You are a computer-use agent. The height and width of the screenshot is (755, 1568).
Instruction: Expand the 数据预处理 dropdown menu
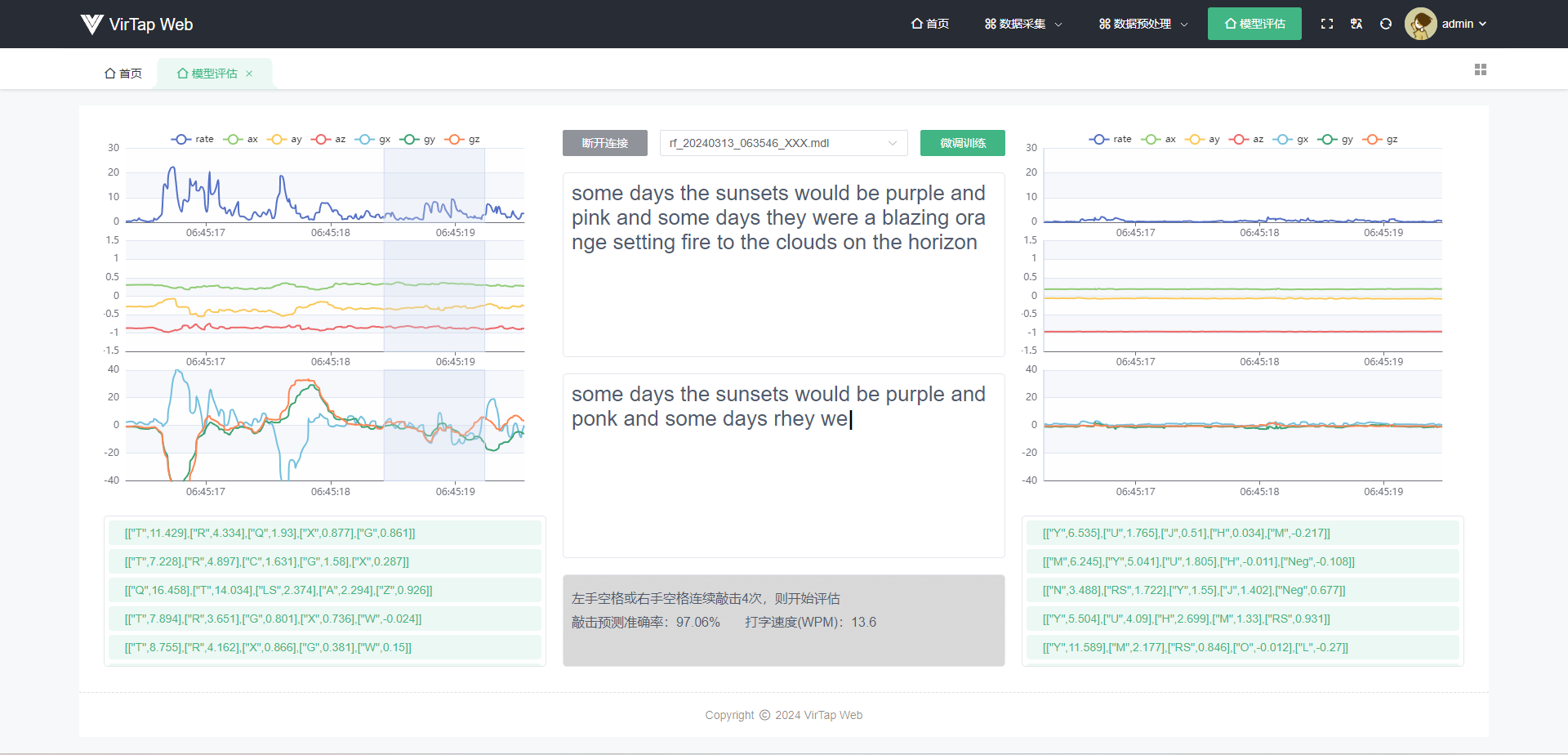click(x=1143, y=25)
